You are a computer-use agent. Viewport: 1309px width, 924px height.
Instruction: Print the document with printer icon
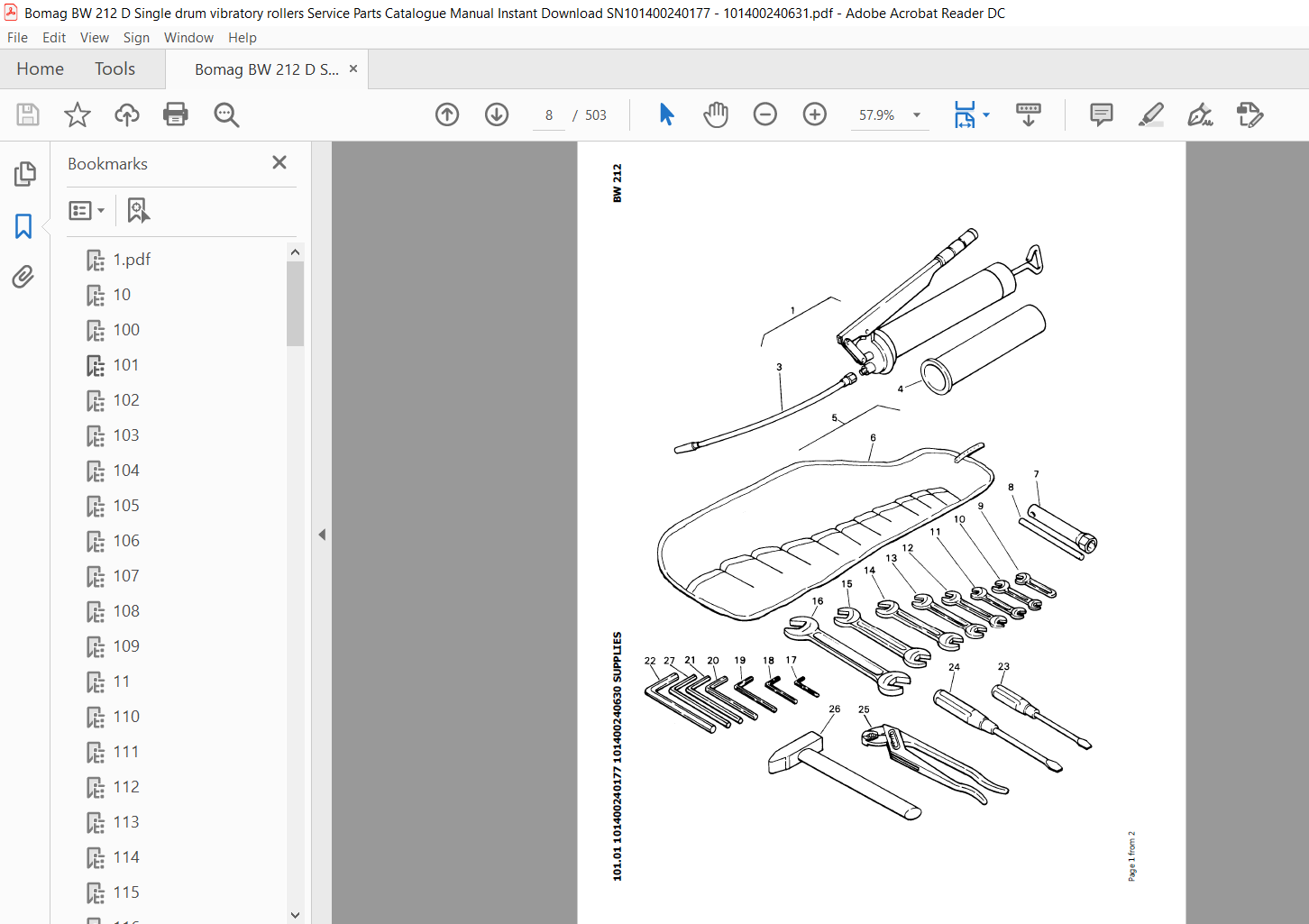[176, 114]
